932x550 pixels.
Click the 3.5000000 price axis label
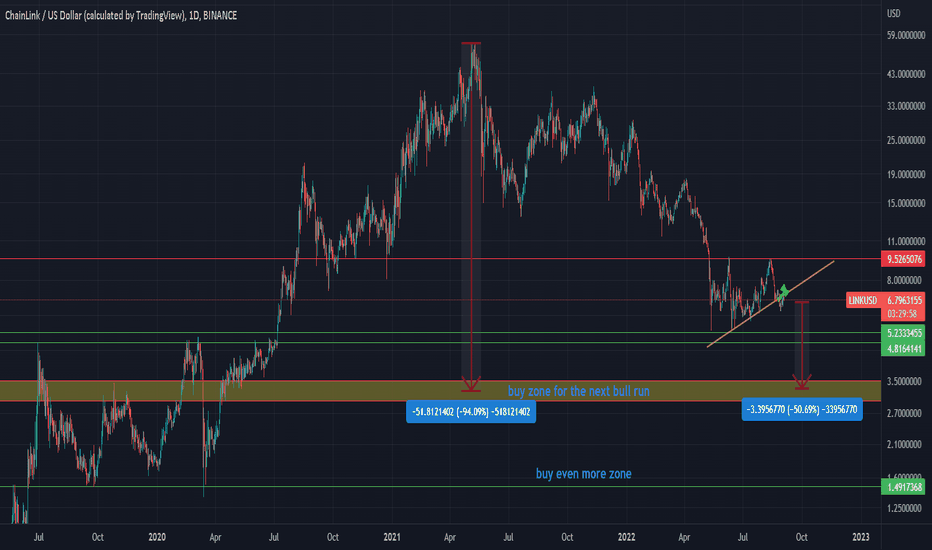point(906,381)
